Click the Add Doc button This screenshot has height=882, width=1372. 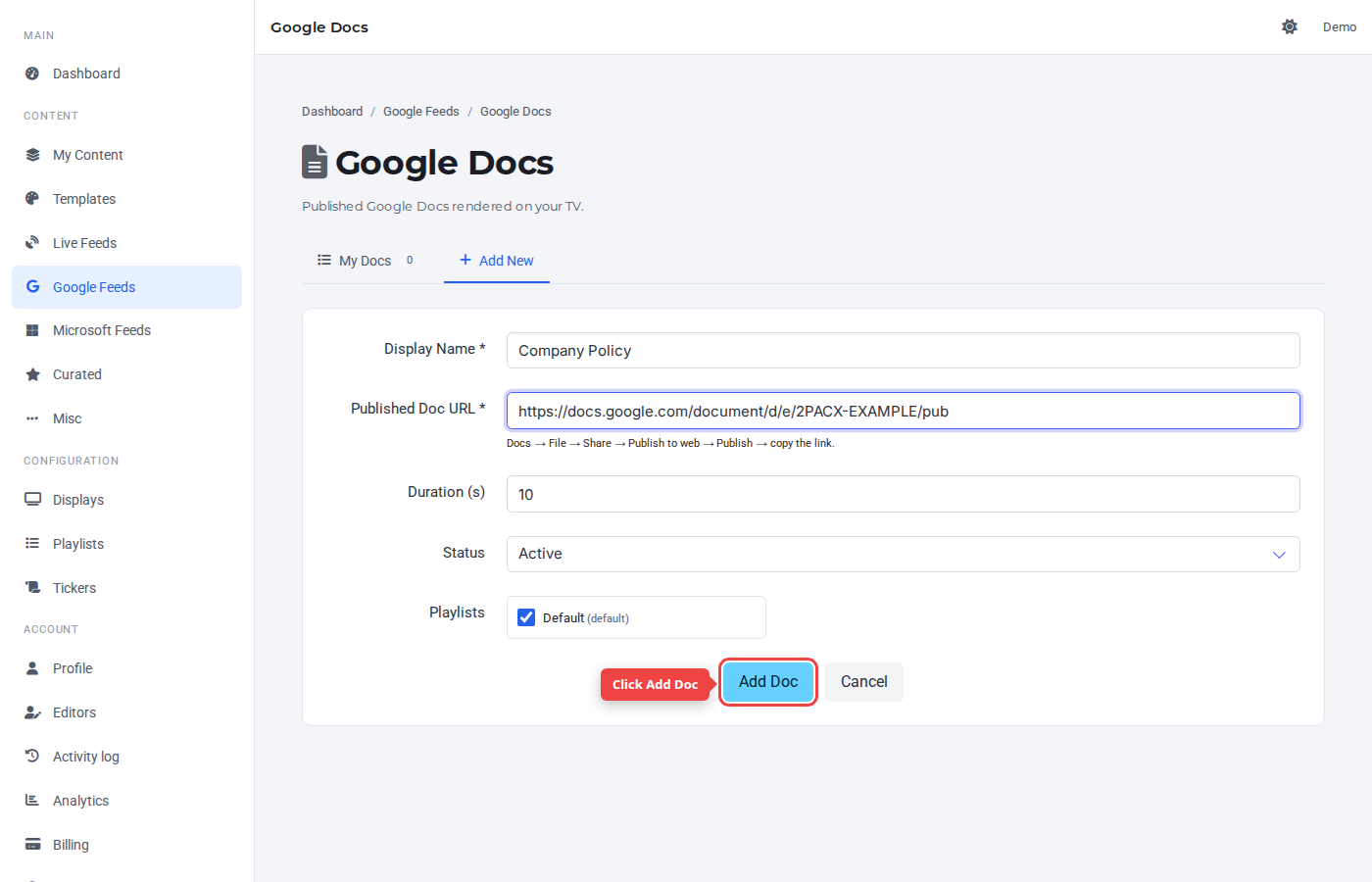[x=768, y=682]
